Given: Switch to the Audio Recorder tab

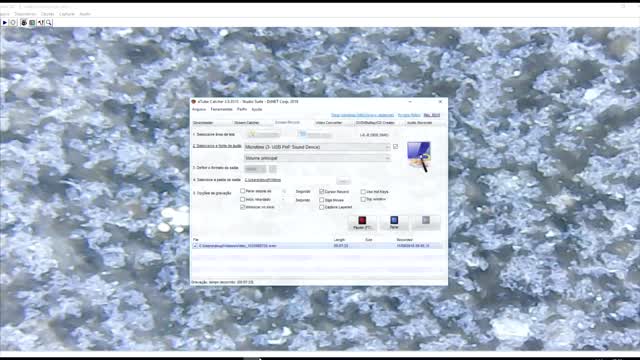Looking at the screenshot, I should pos(419,122).
